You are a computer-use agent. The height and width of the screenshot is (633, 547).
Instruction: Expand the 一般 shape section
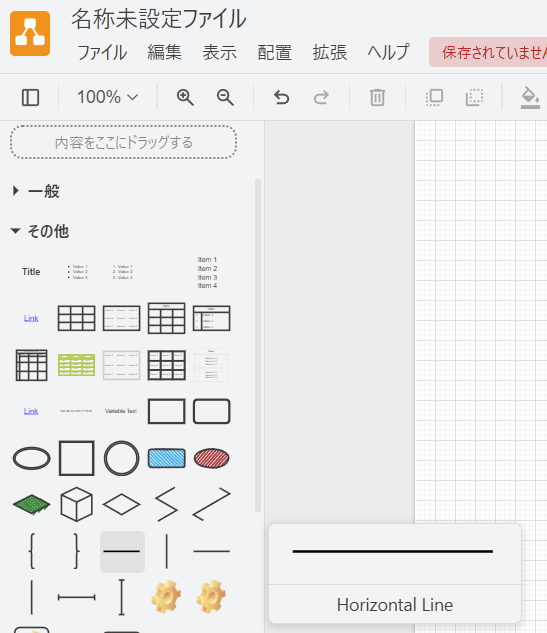pos(36,191)
